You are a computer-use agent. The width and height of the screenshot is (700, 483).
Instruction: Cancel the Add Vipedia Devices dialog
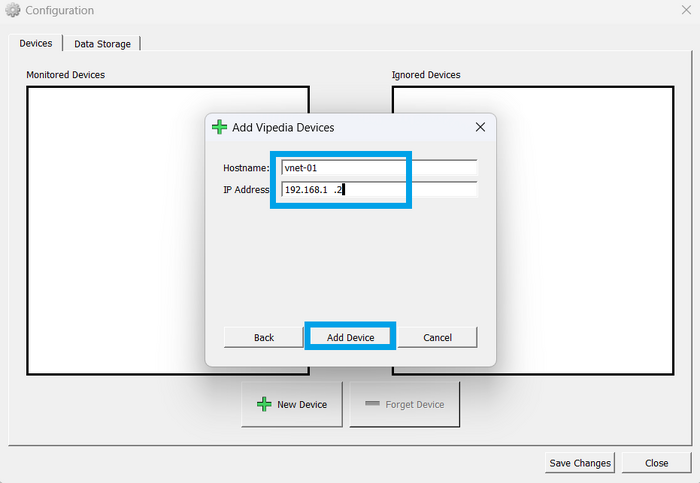(438, 337)
